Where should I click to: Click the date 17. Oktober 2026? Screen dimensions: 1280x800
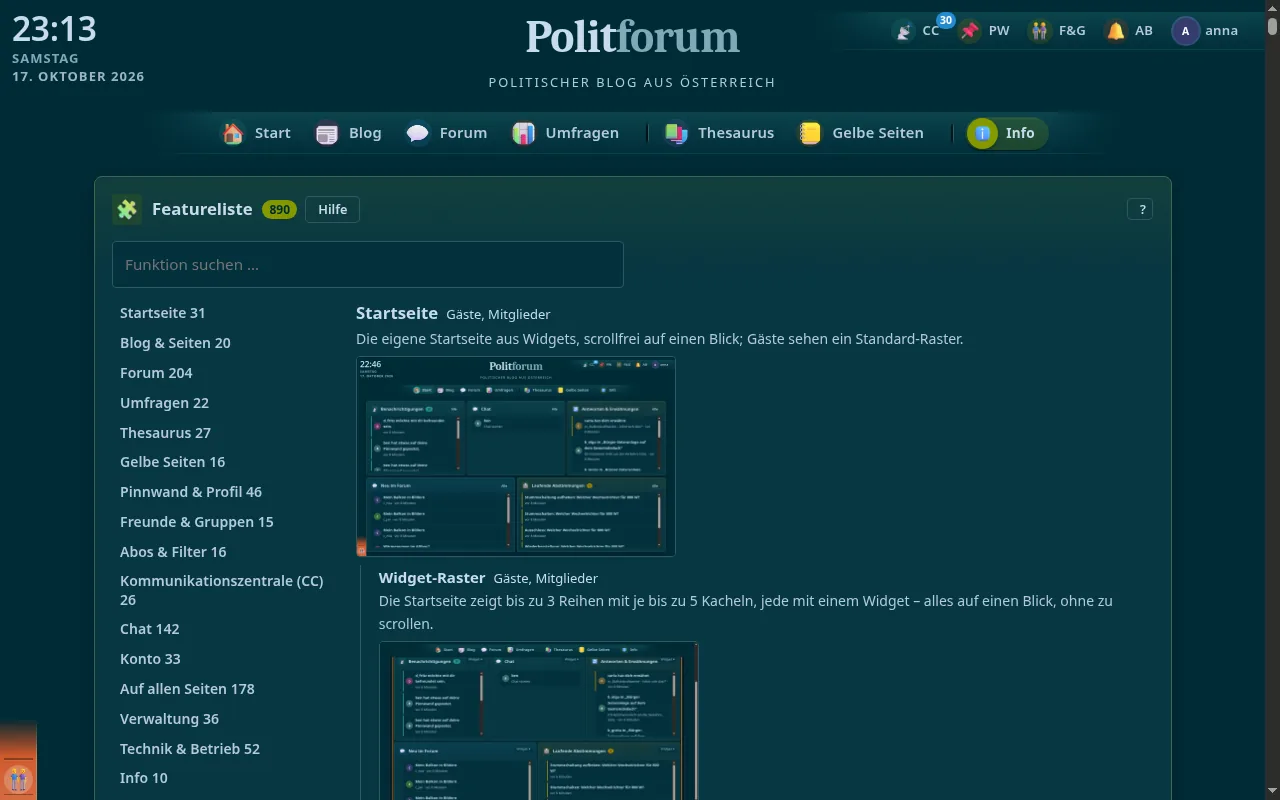pyautogui.click(x=78, y=76)
